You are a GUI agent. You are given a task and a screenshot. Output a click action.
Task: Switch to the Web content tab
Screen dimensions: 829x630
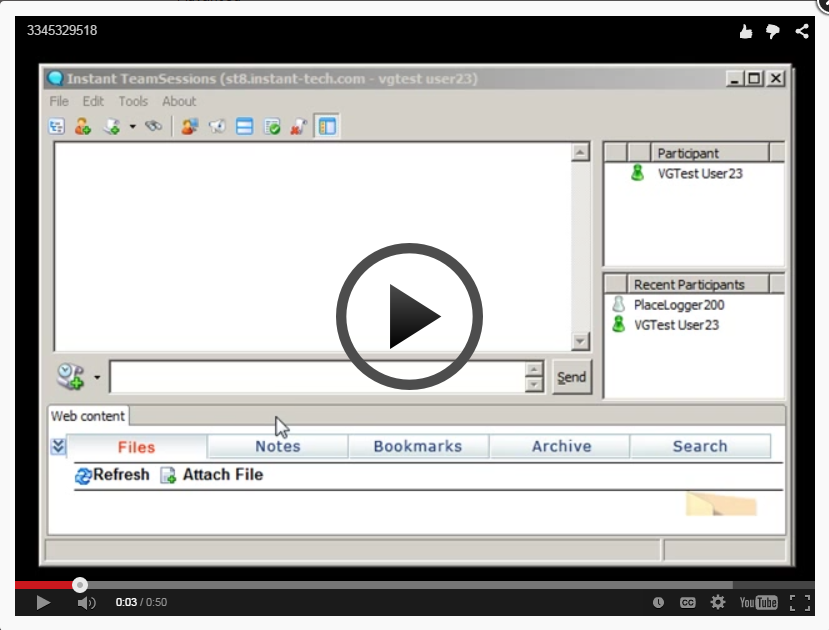(88, 416)
